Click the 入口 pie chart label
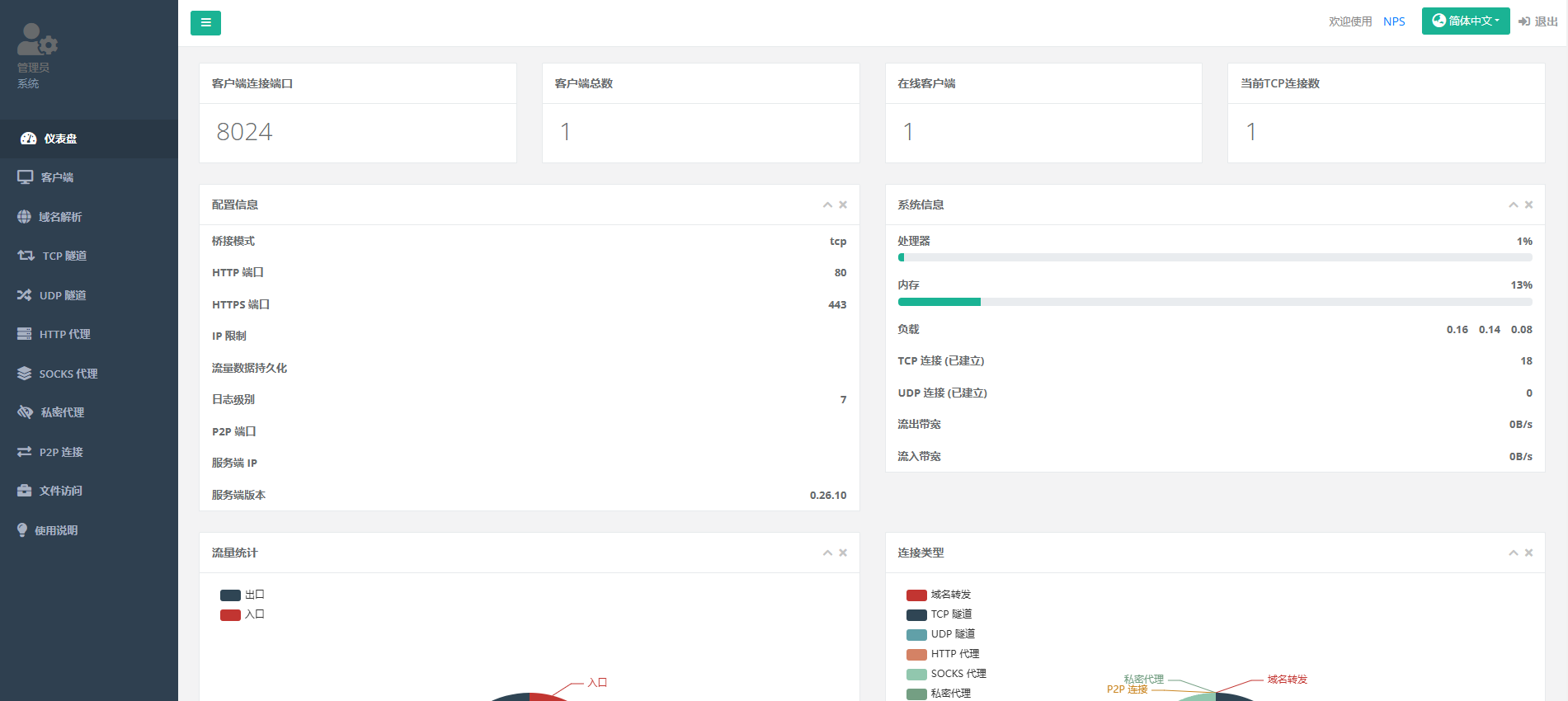1568x701 pixels. pyautogui.click(x=597, y=683)
